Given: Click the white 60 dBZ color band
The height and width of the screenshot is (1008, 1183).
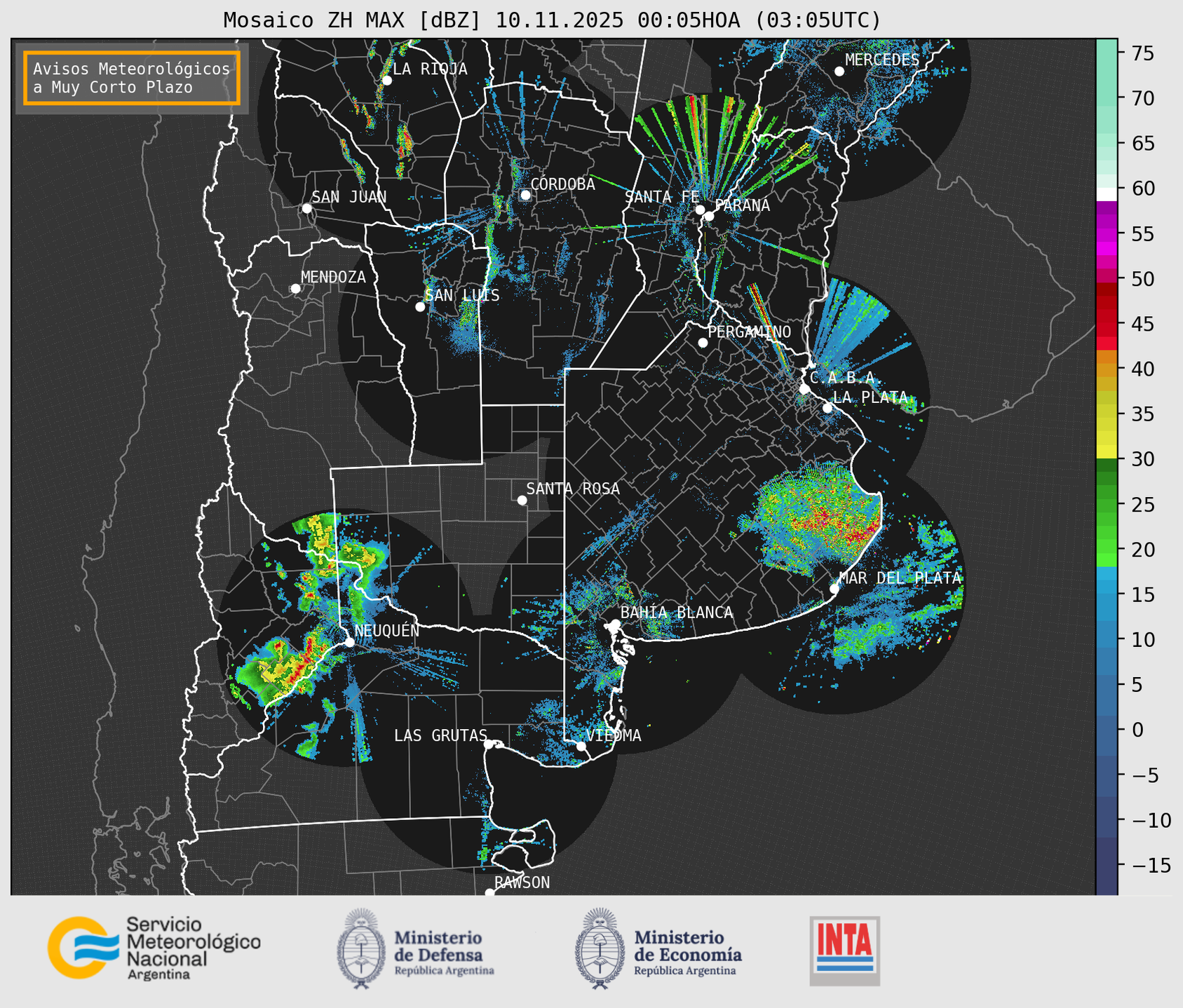Looking at the screenshot, I should pyautogui.click(x=1107, y=193).
